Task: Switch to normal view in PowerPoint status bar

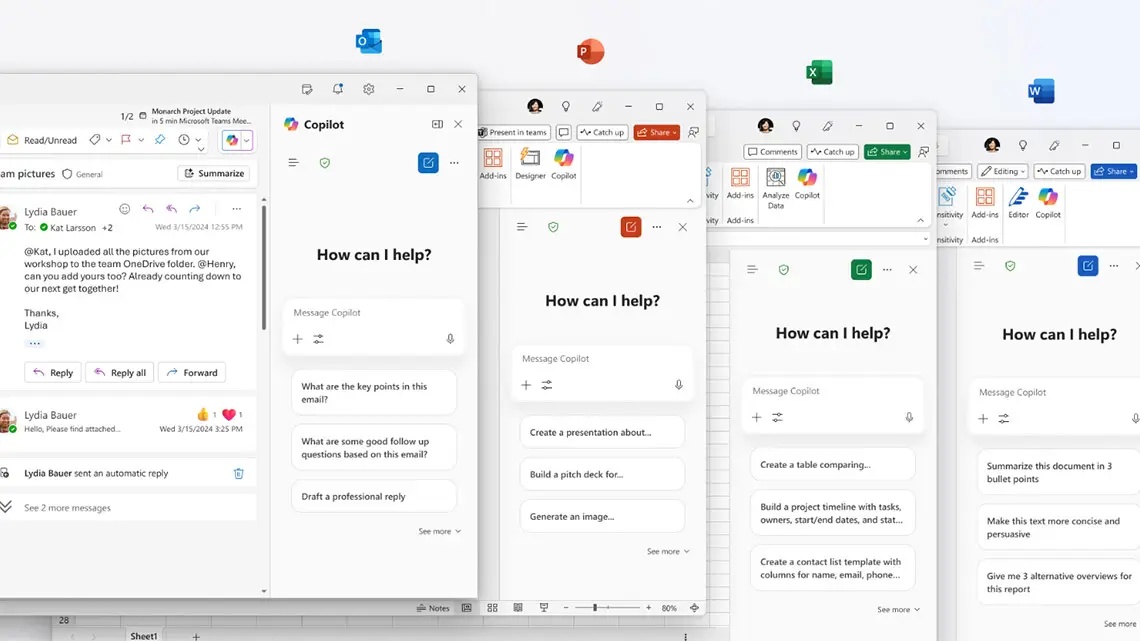Action: point(467,608)
